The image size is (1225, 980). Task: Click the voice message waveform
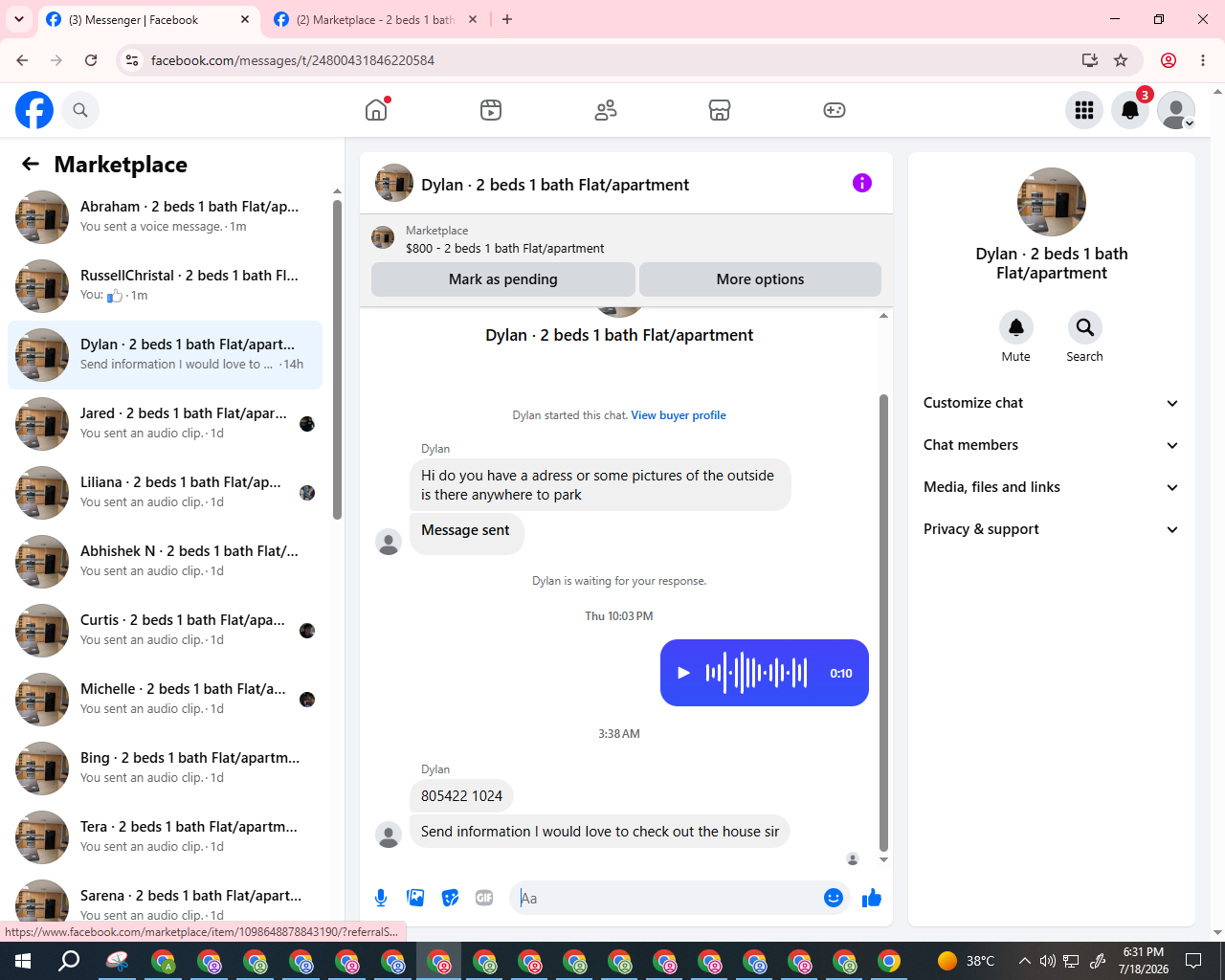[x=756, y=673]
